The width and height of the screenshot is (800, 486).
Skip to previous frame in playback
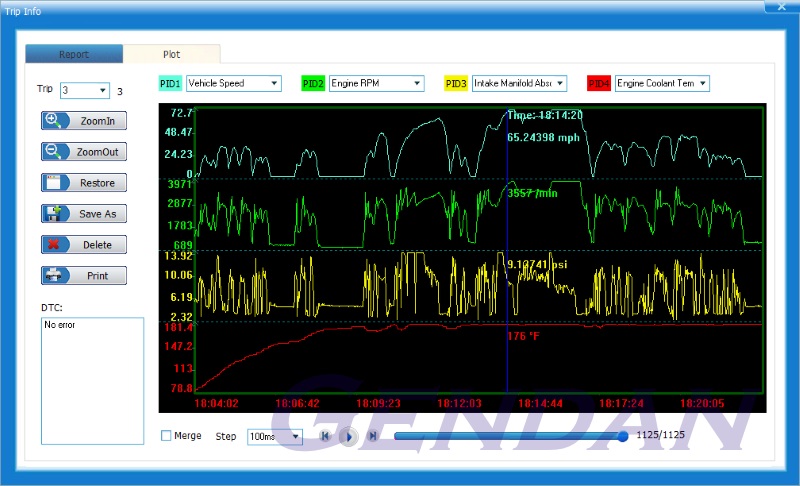[x=325, y=436]
